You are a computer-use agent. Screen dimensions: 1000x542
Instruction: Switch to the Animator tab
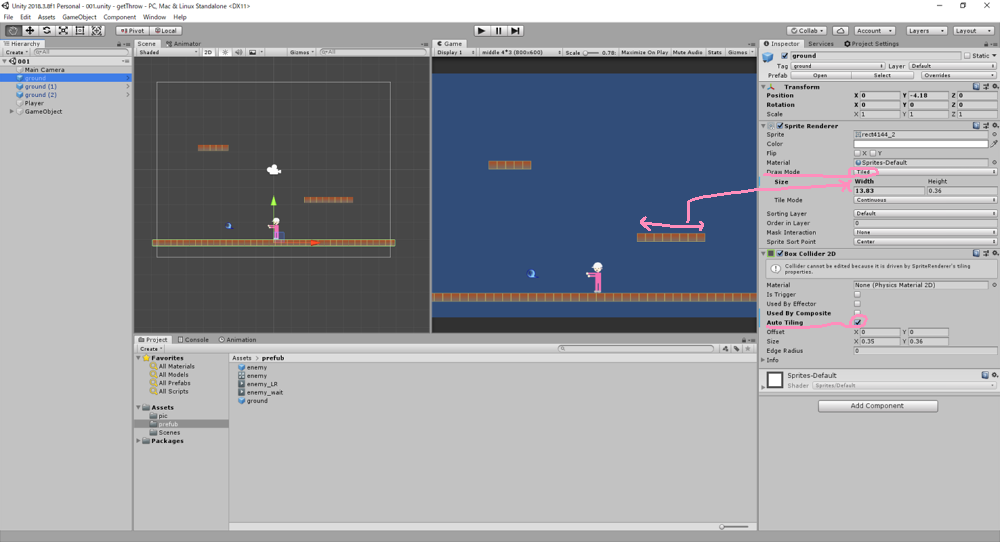[184, 44]
